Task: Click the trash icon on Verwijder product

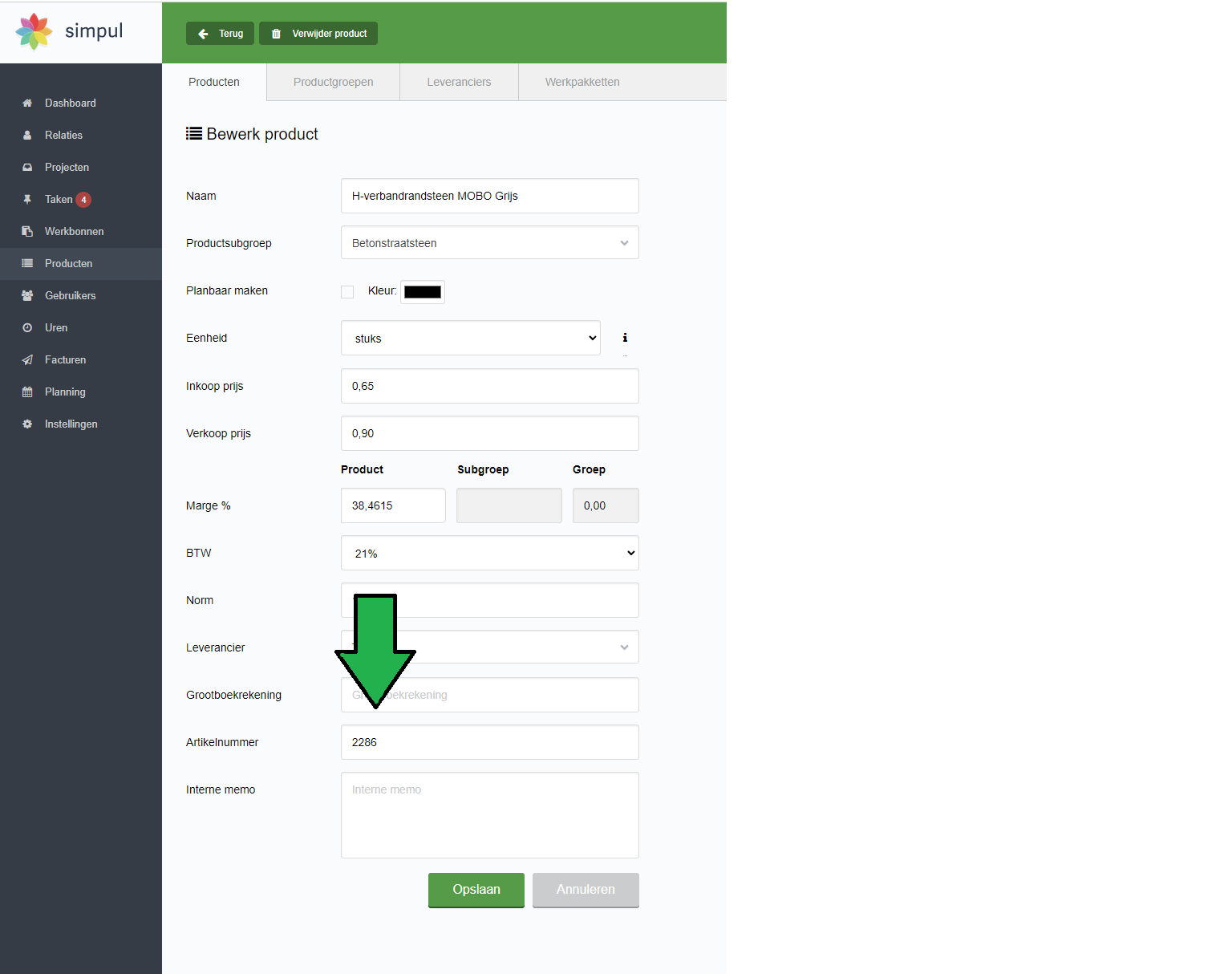Action: pos(276,34)
